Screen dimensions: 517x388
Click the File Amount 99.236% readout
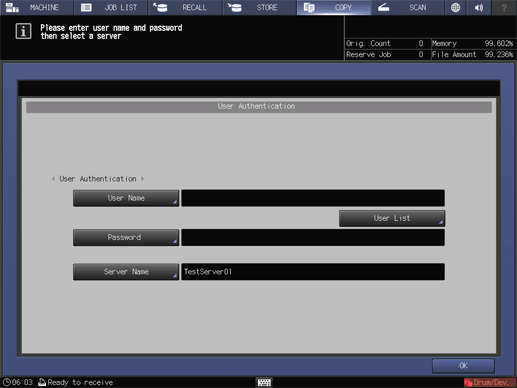[473, 55]
